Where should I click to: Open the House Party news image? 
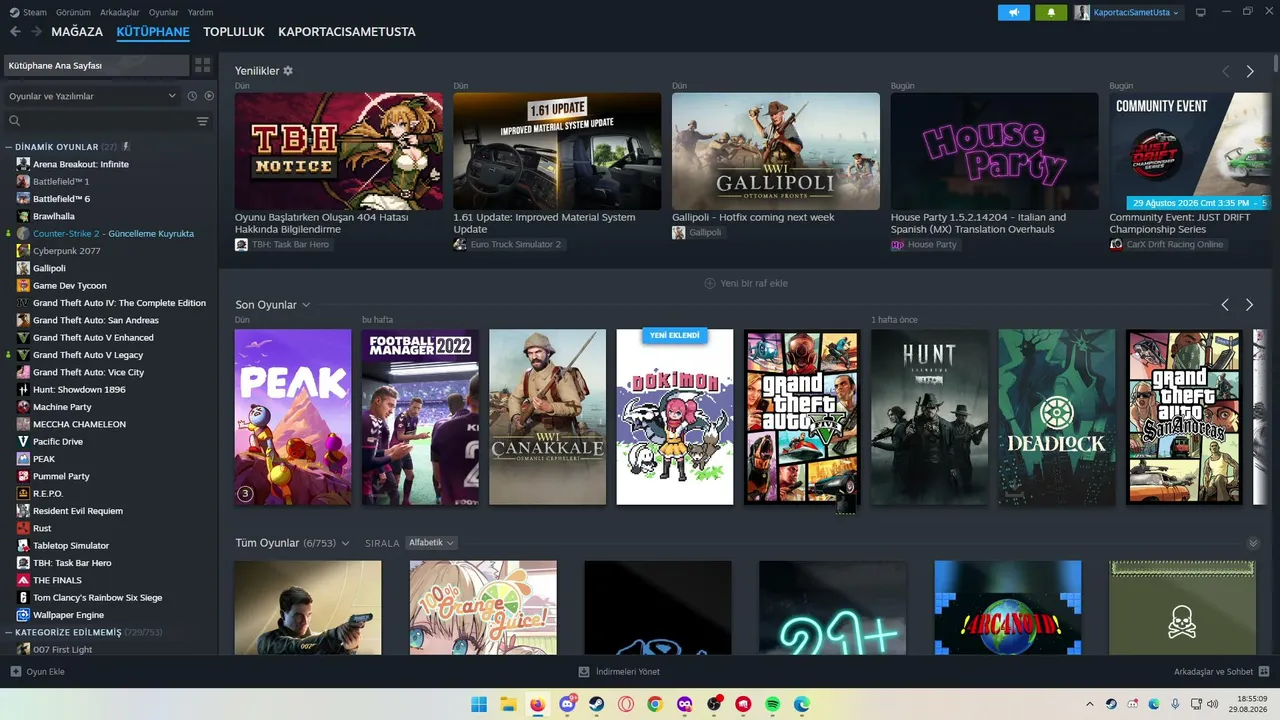(994, 151)
